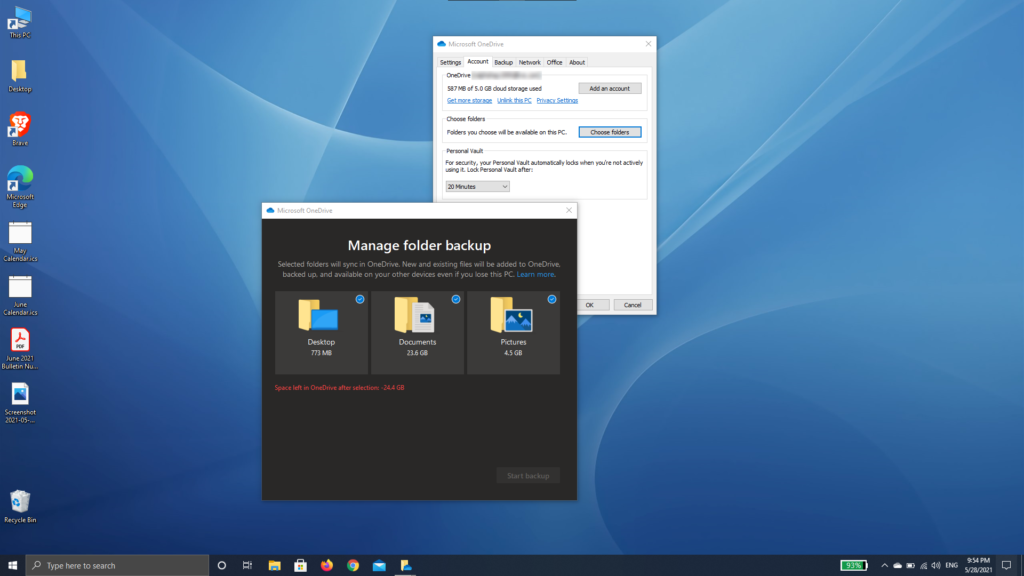Screen dimensions: 1024x576
Task: Click the 93% battery indicator
Action: pos(854,566)
